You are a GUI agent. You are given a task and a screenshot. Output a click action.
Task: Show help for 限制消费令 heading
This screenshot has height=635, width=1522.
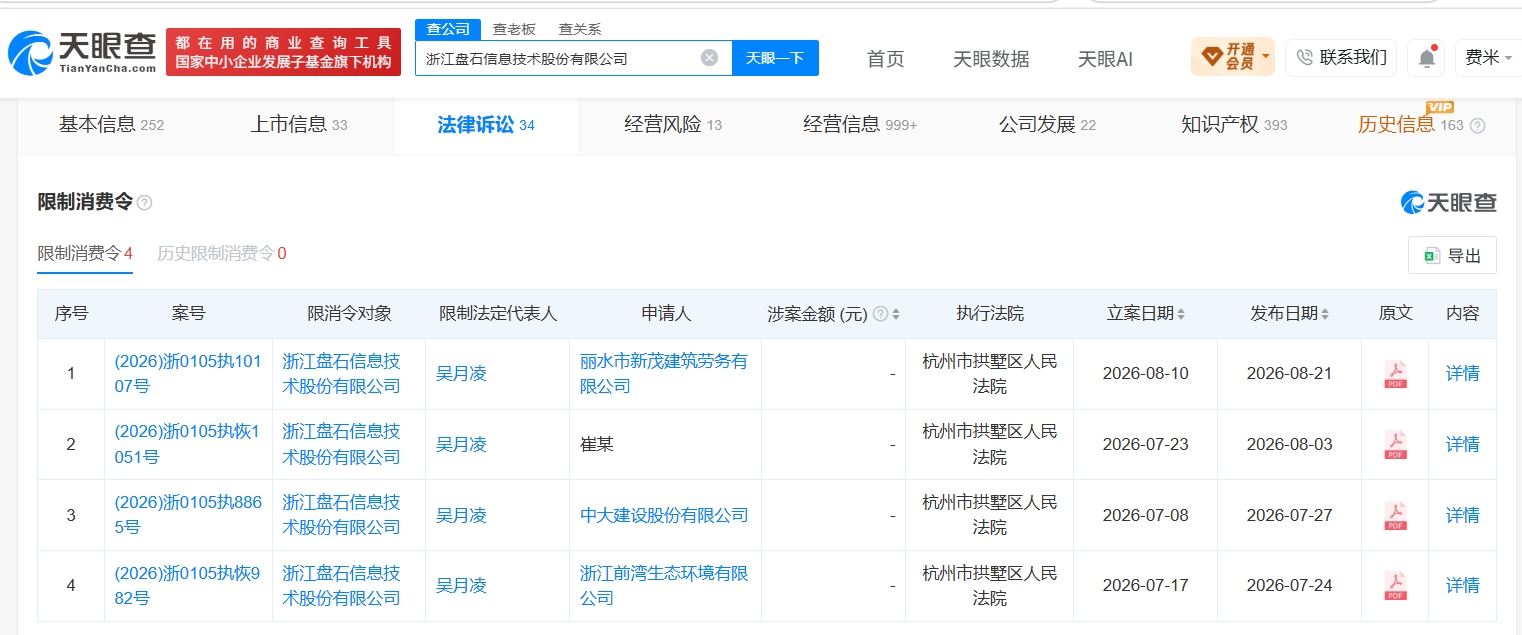pos(145,203)
